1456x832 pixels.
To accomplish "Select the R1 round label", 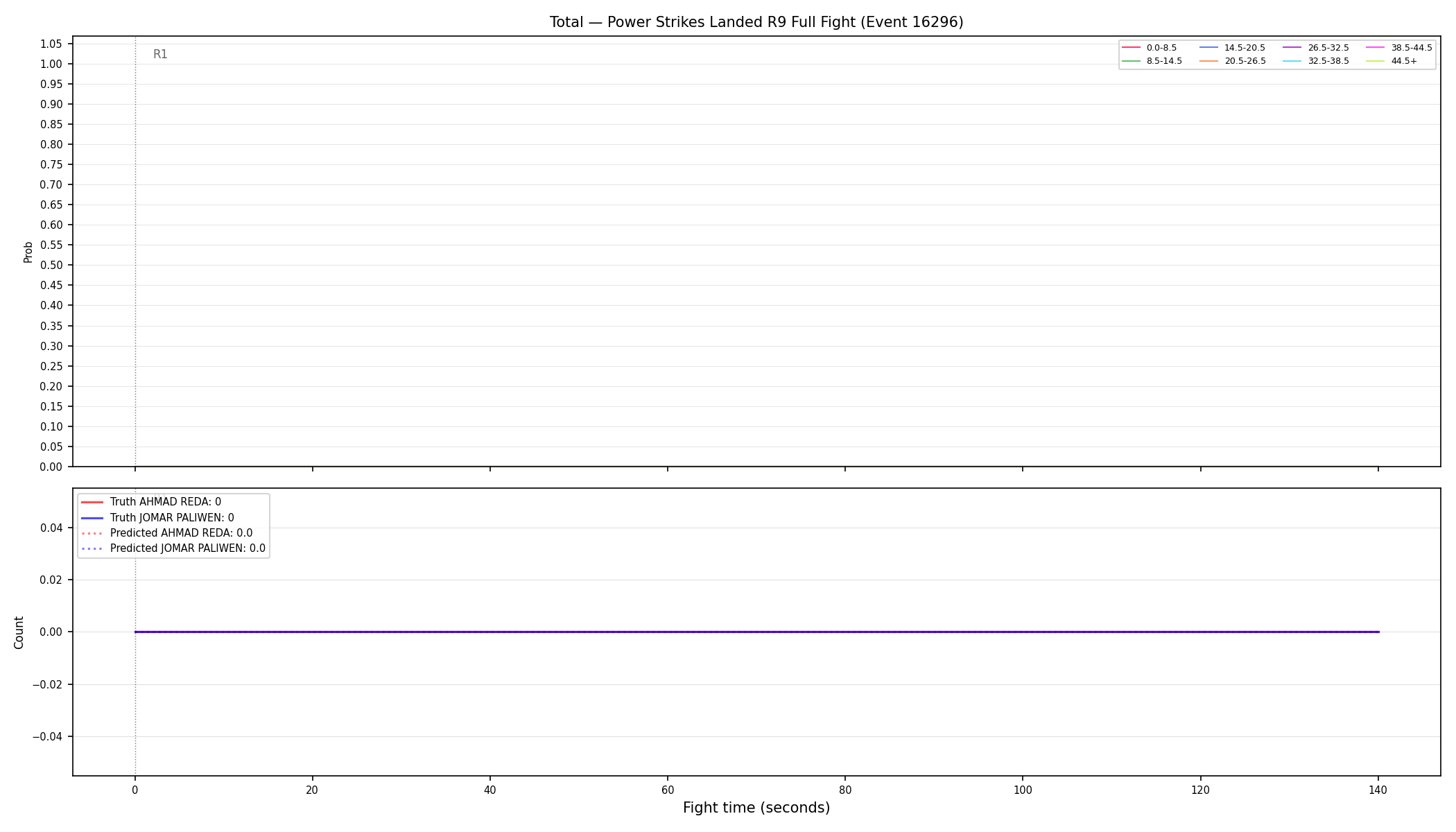I will point(160,55).
